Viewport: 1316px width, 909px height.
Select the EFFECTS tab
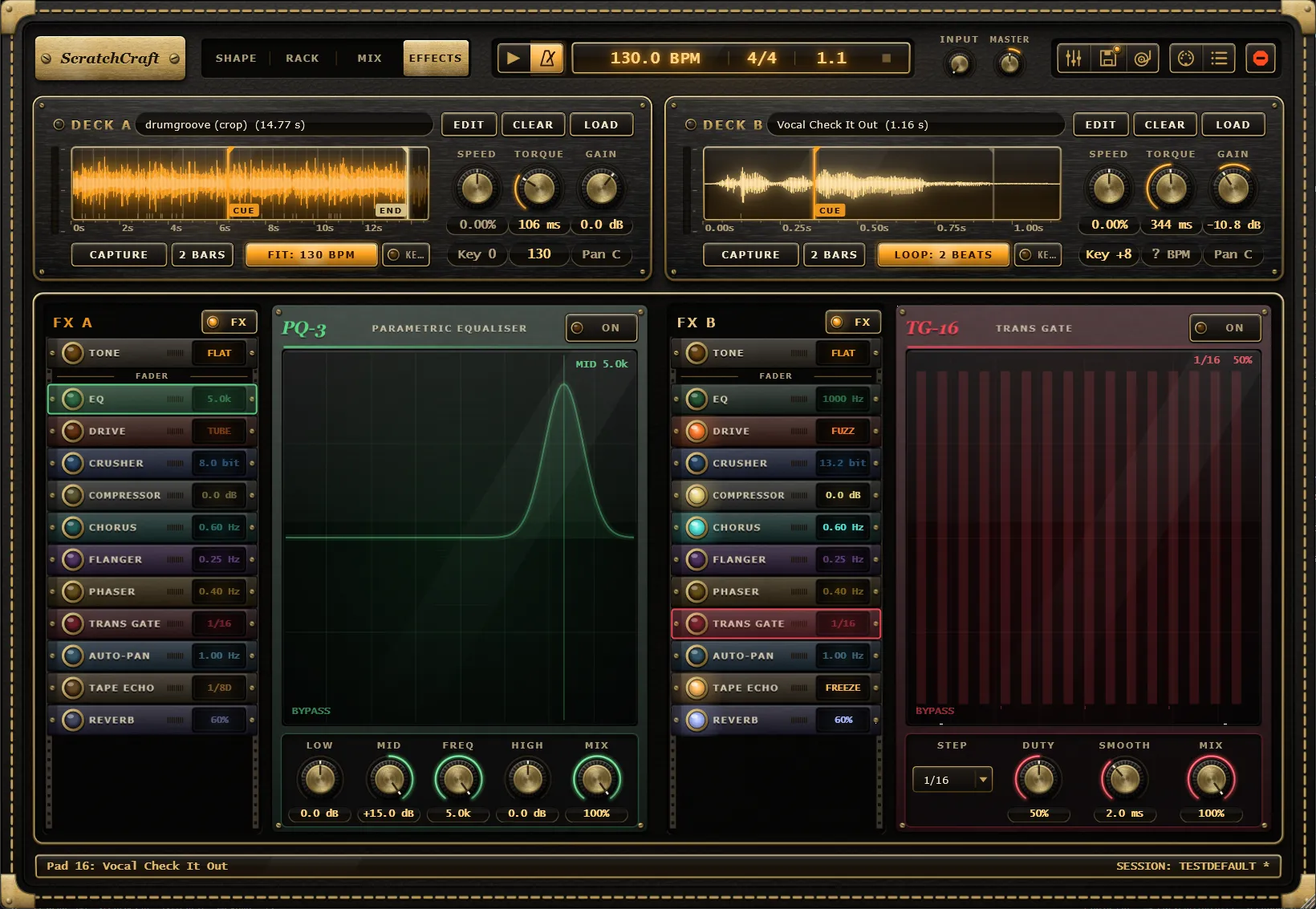click(436, 58)
